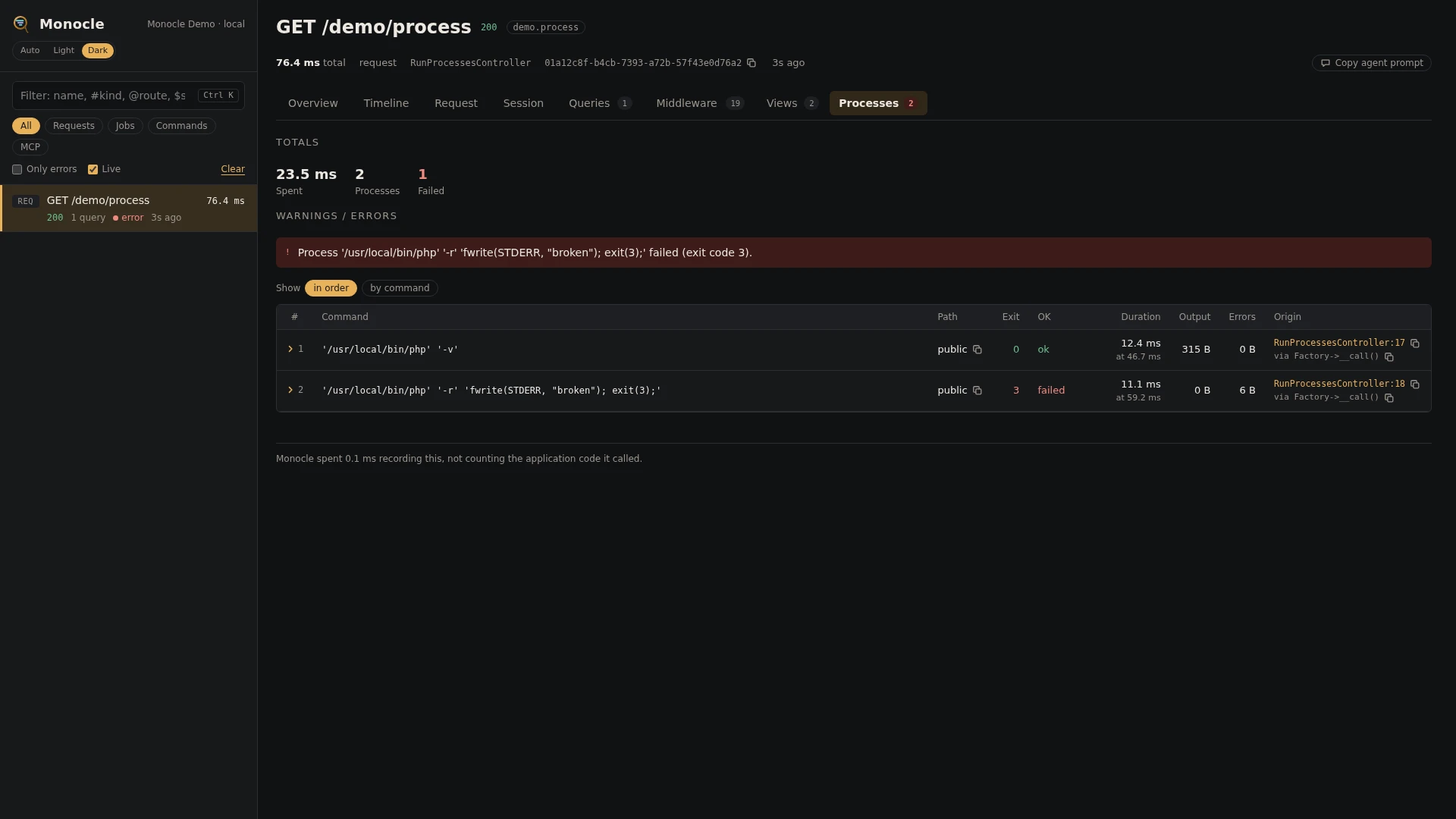Filter sidebar by Jobs
The image size is (1456, 819).
click(125, 126)
